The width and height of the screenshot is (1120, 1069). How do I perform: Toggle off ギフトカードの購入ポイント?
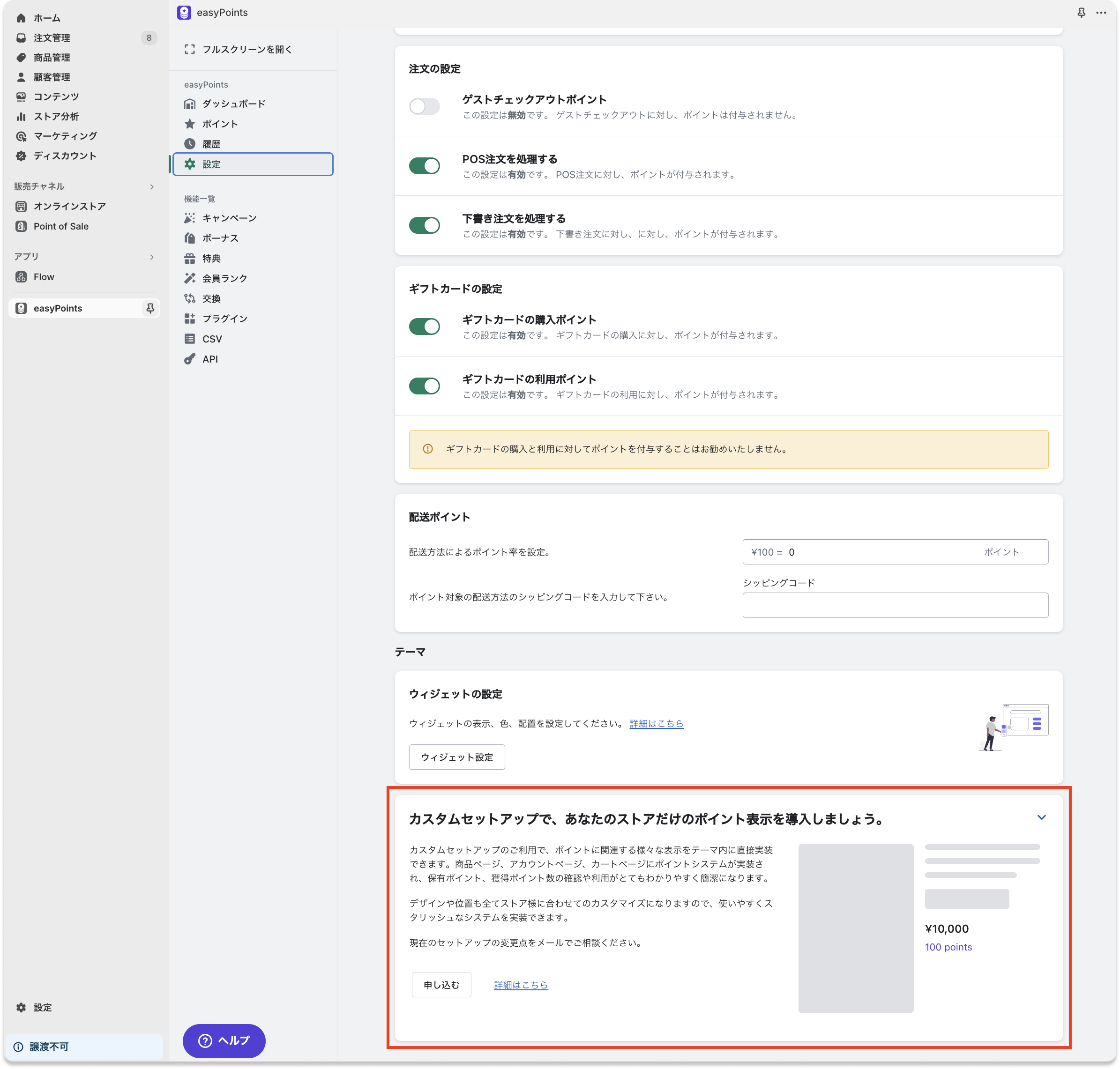(x=425, y=327)
